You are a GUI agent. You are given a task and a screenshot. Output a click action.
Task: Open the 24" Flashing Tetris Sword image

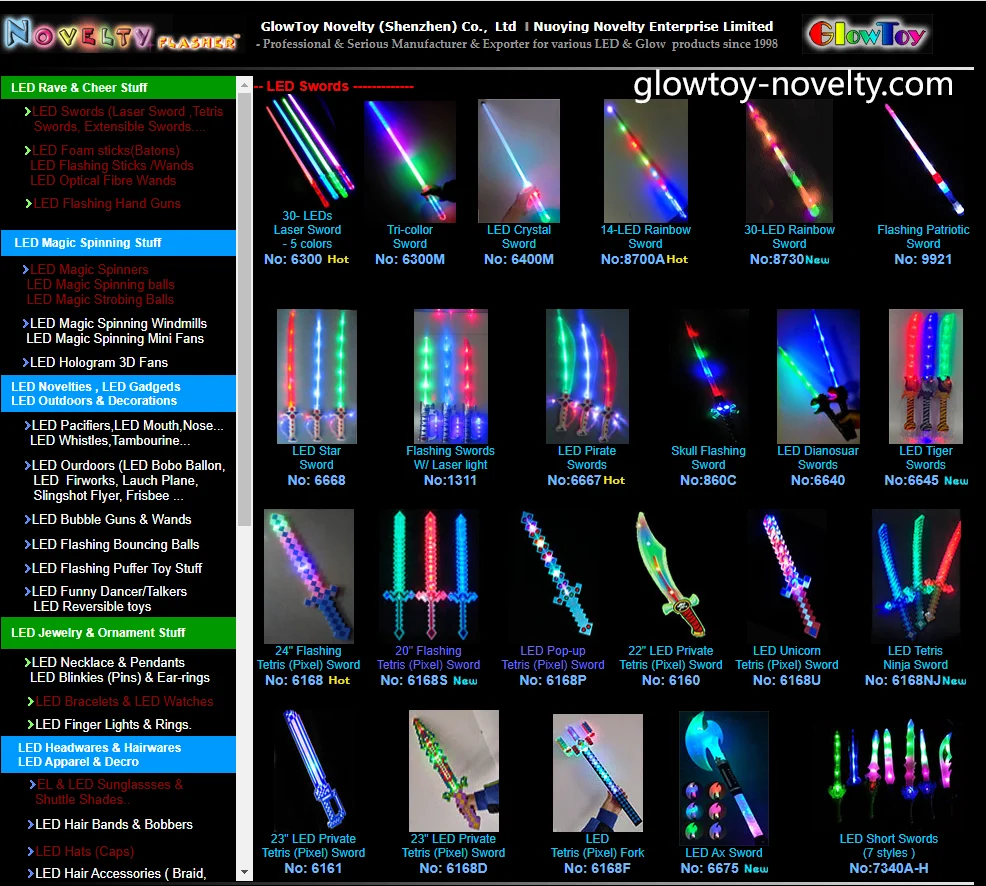(x=309, y=576)
